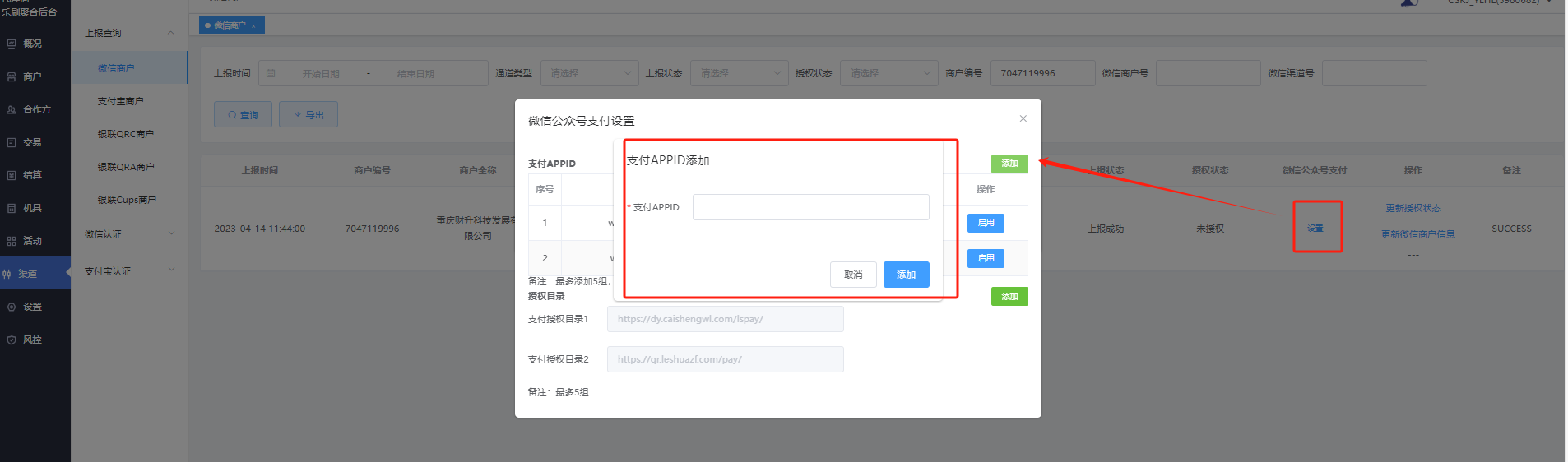Click 取消 in the 支付APPID添加 dialog
The width and height of the screenshot is (1568, 462).
(853, 275)
